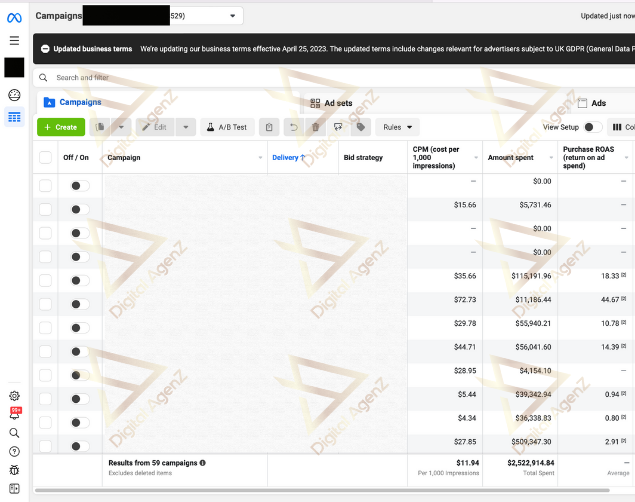Click the info icon beside Results from 59 campaigns

202,463
